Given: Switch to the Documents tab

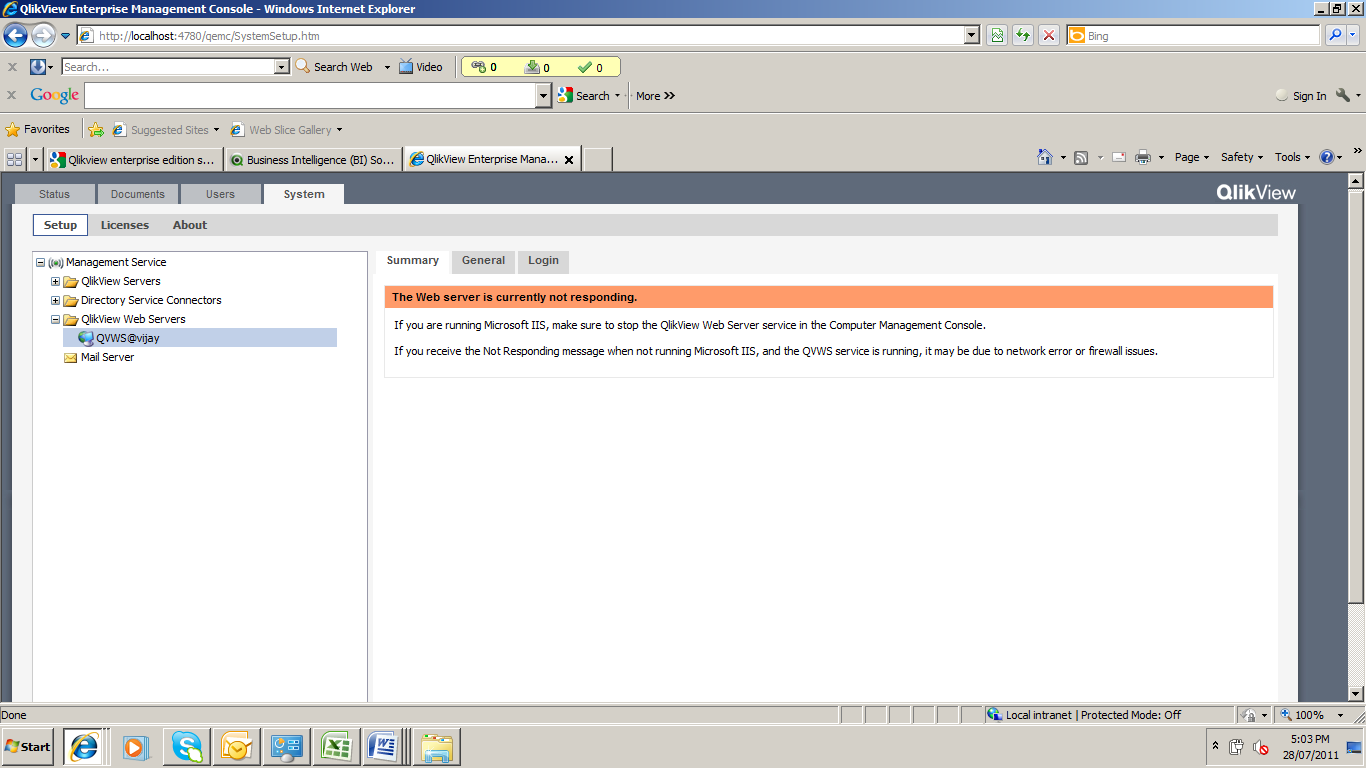Looking at the screenshot, I should (x=138, y=194).
